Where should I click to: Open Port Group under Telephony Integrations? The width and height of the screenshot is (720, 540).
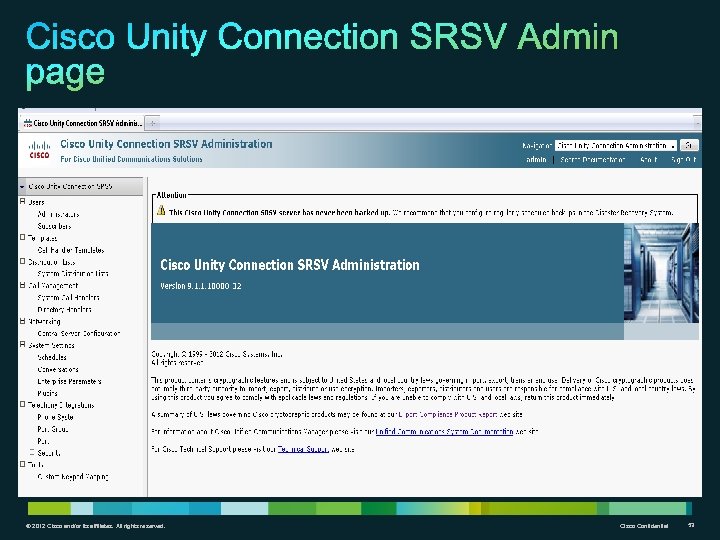[53, 429]
